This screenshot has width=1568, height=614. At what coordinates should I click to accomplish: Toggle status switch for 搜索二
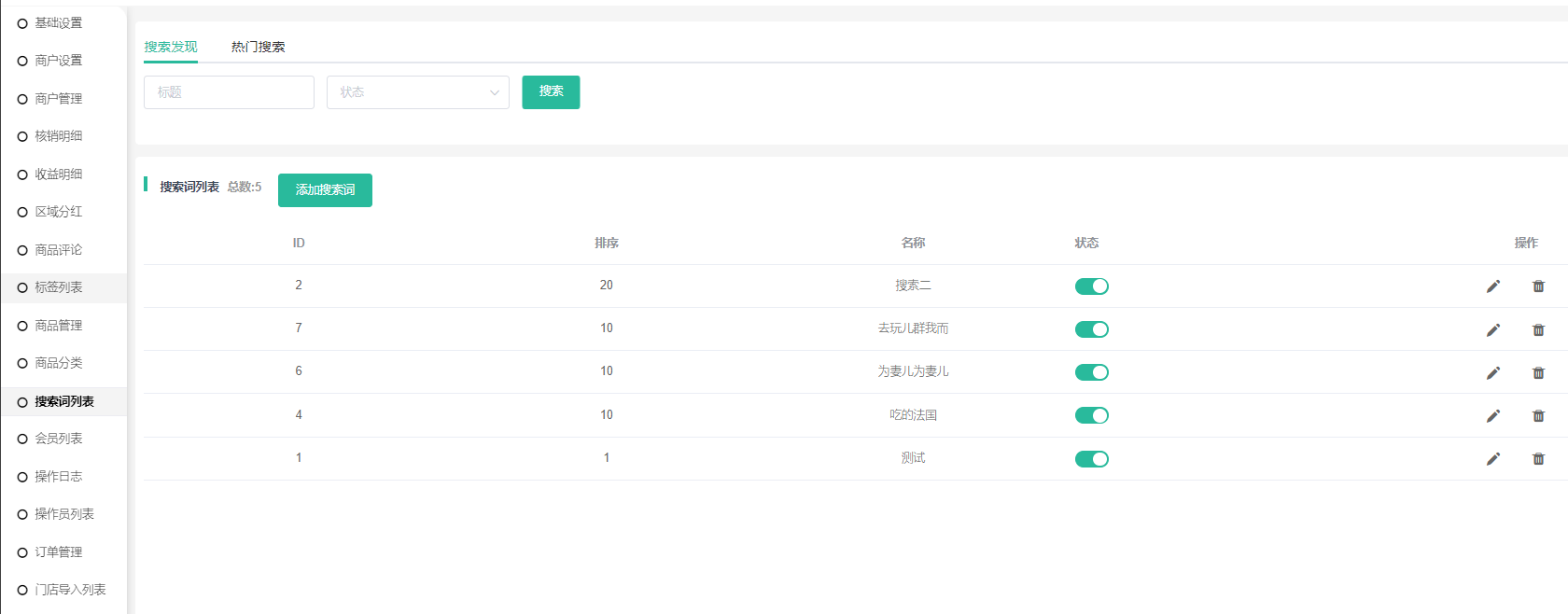pyautogui.click(x=1091, y=286)
